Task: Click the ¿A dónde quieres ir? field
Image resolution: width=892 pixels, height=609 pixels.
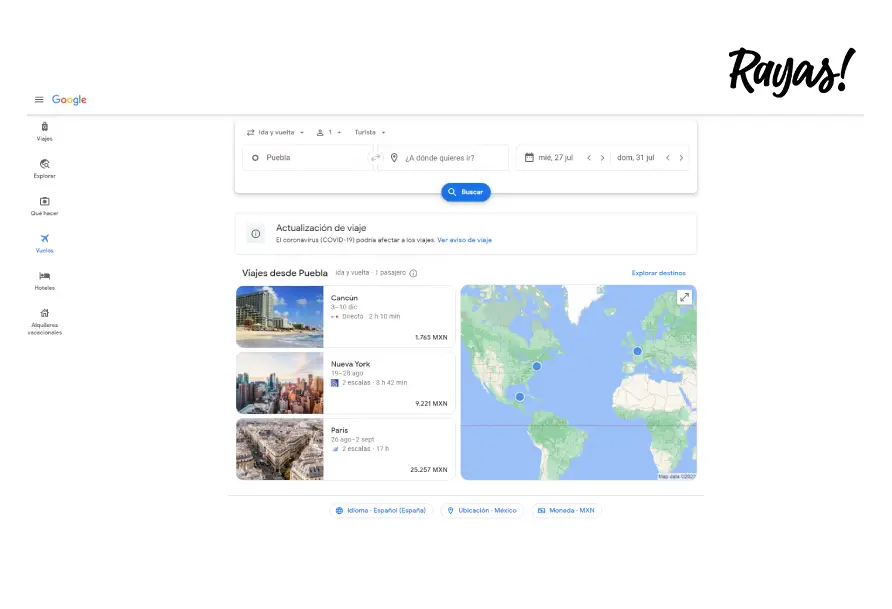Action: tap(443, 158)
